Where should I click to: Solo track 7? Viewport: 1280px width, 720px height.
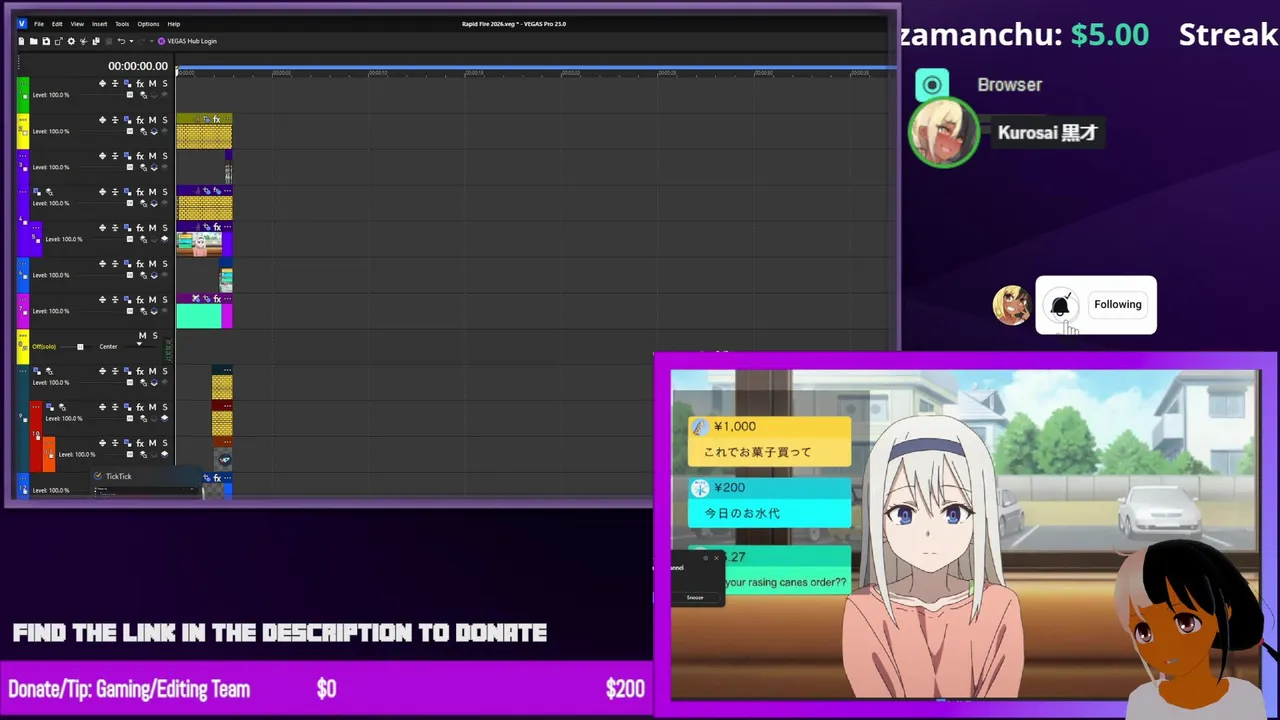(165, 300)
